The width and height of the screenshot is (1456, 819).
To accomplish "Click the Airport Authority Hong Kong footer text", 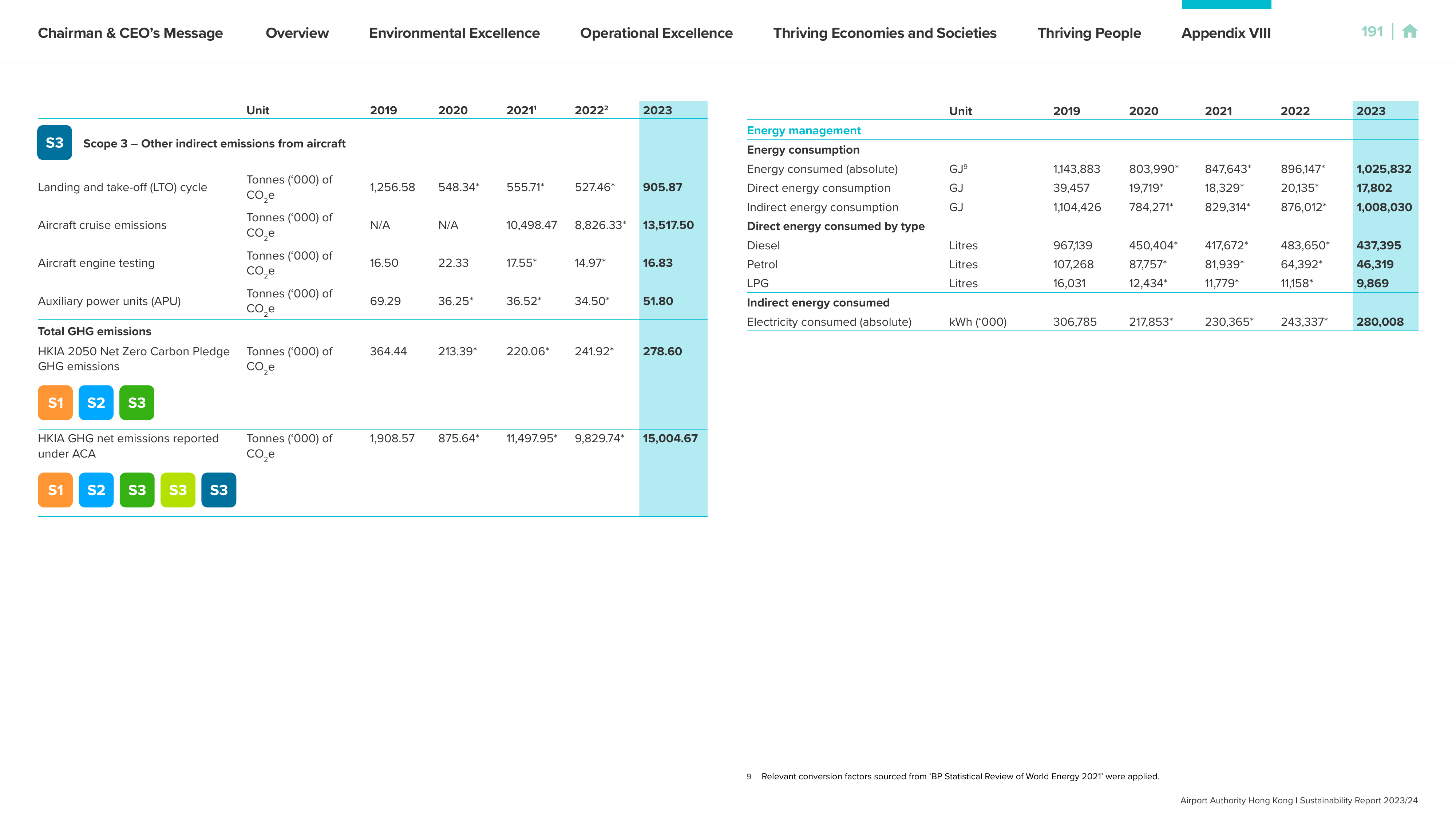I will click(1299, 800).
